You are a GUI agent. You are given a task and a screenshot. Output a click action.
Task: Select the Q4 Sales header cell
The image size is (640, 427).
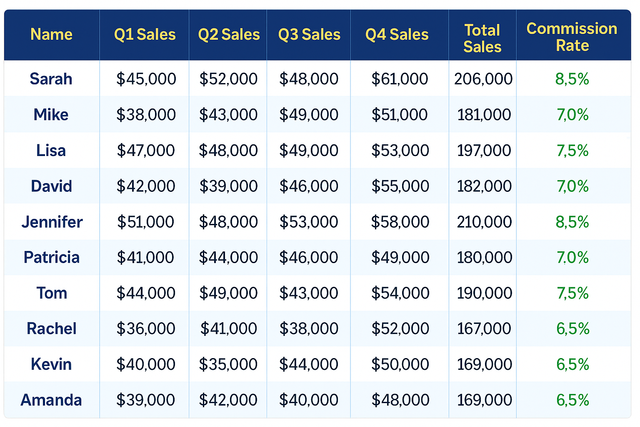click(x=397, y=35)
